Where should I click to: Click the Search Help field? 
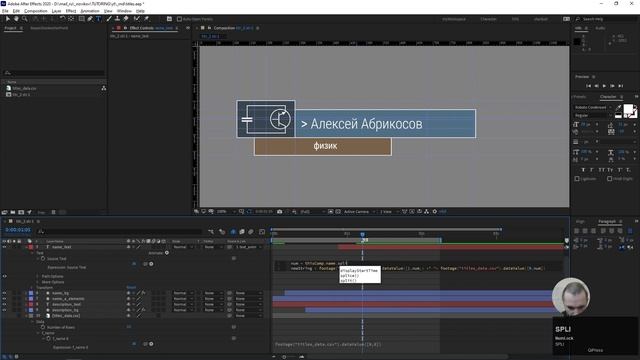pos(606,19)
